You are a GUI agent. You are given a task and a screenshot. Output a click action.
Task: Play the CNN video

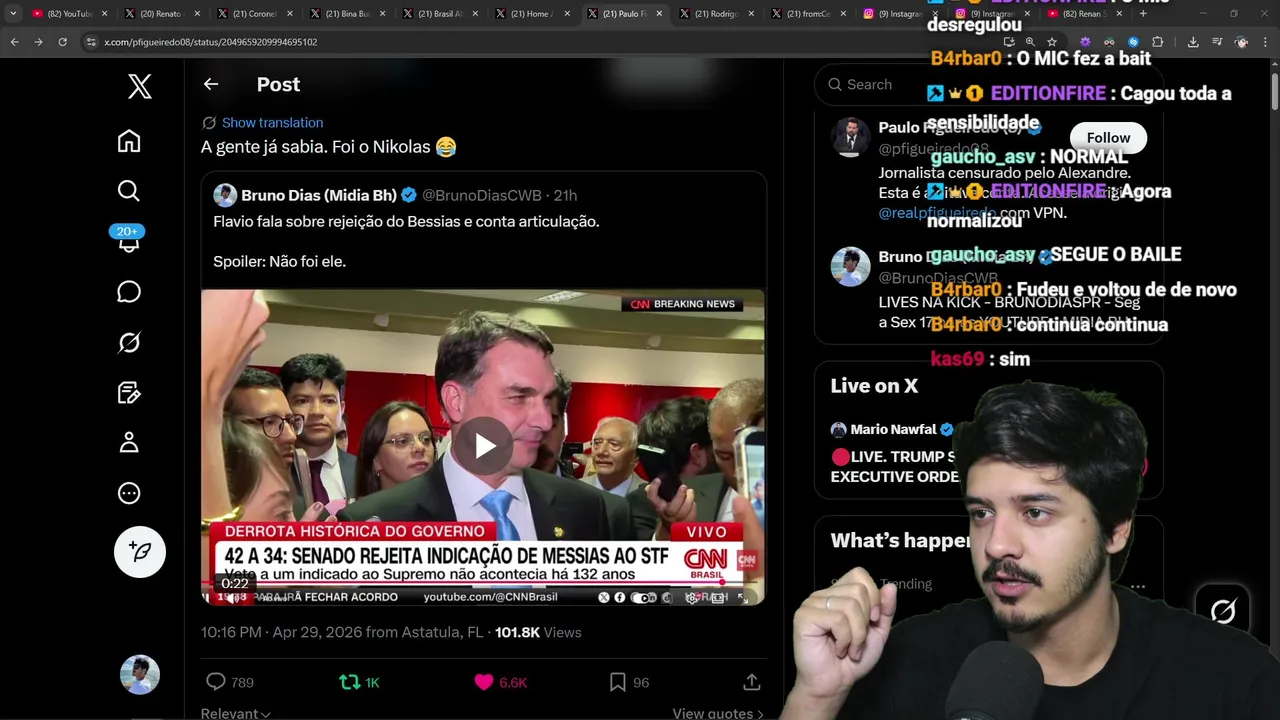485,446
